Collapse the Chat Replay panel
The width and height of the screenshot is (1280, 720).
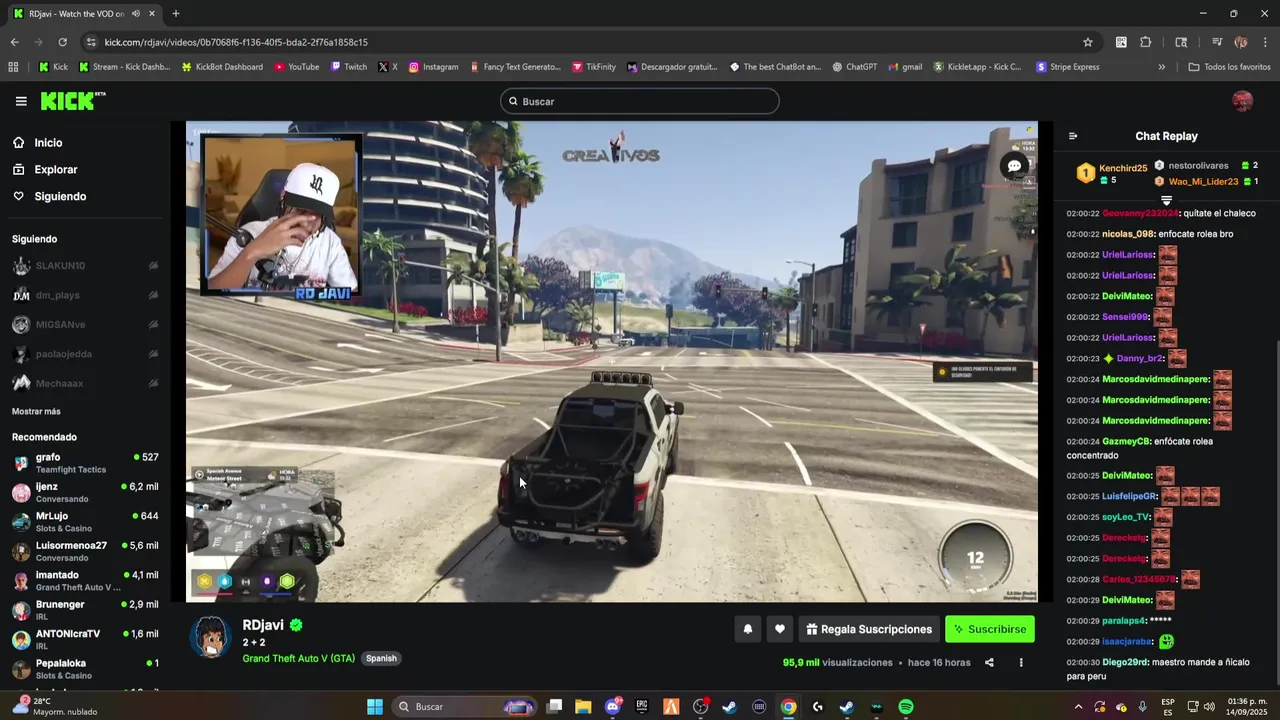(1073, 136)
